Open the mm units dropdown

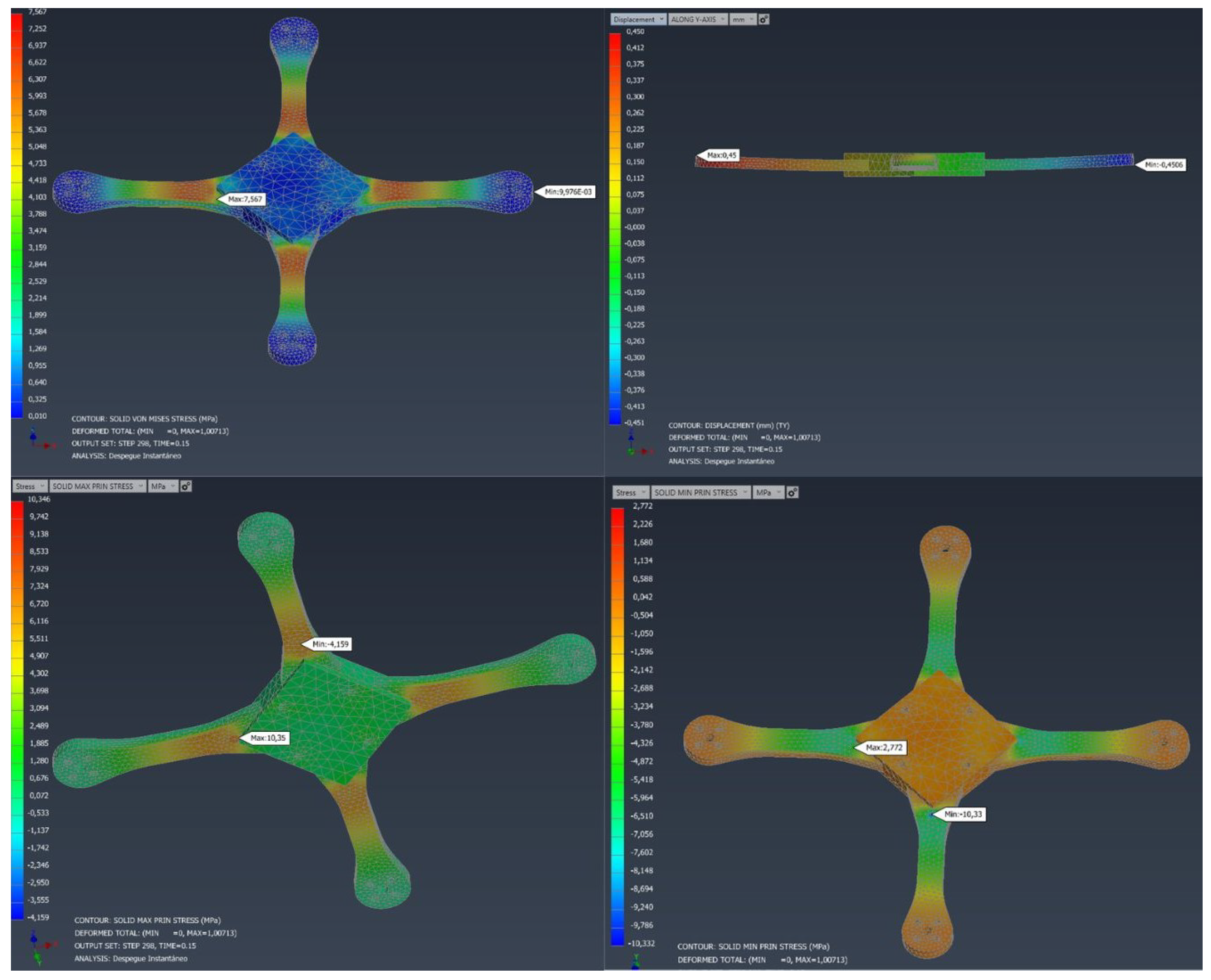[x=743, y=19]
